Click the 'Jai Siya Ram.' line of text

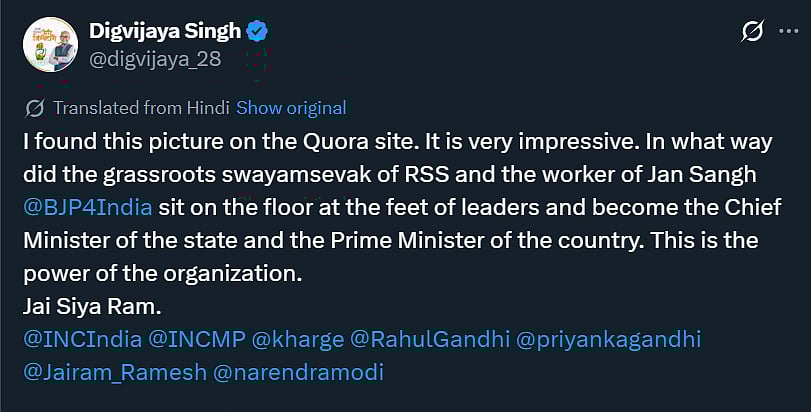tap(84, 306)
